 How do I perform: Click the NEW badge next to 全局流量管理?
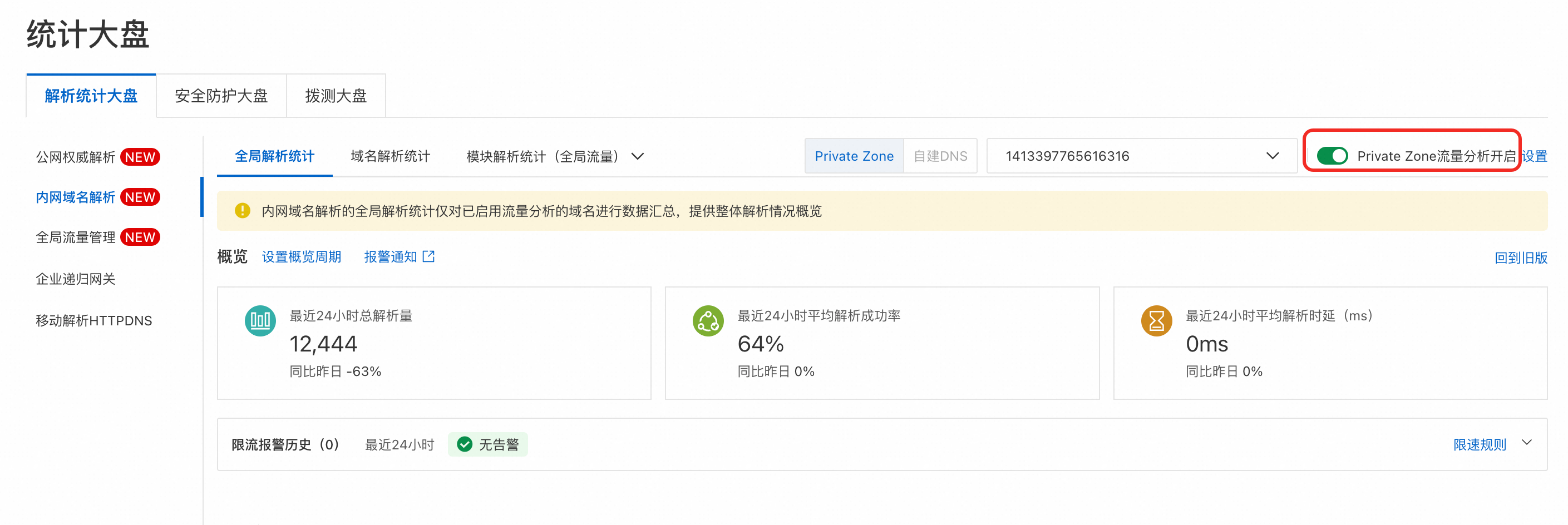(x=140, y=237)
